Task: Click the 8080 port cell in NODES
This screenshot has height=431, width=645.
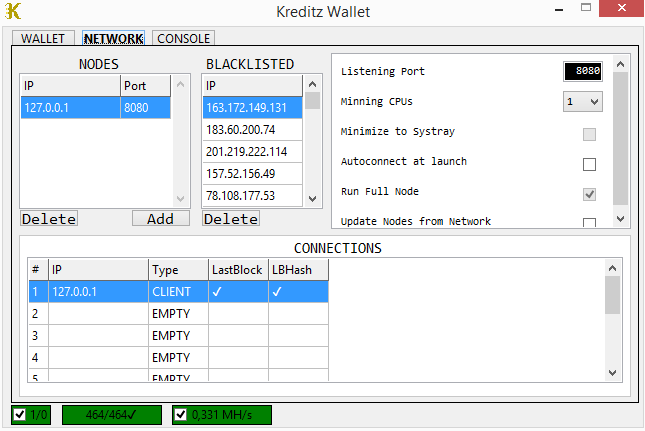Action: point(146,108)
